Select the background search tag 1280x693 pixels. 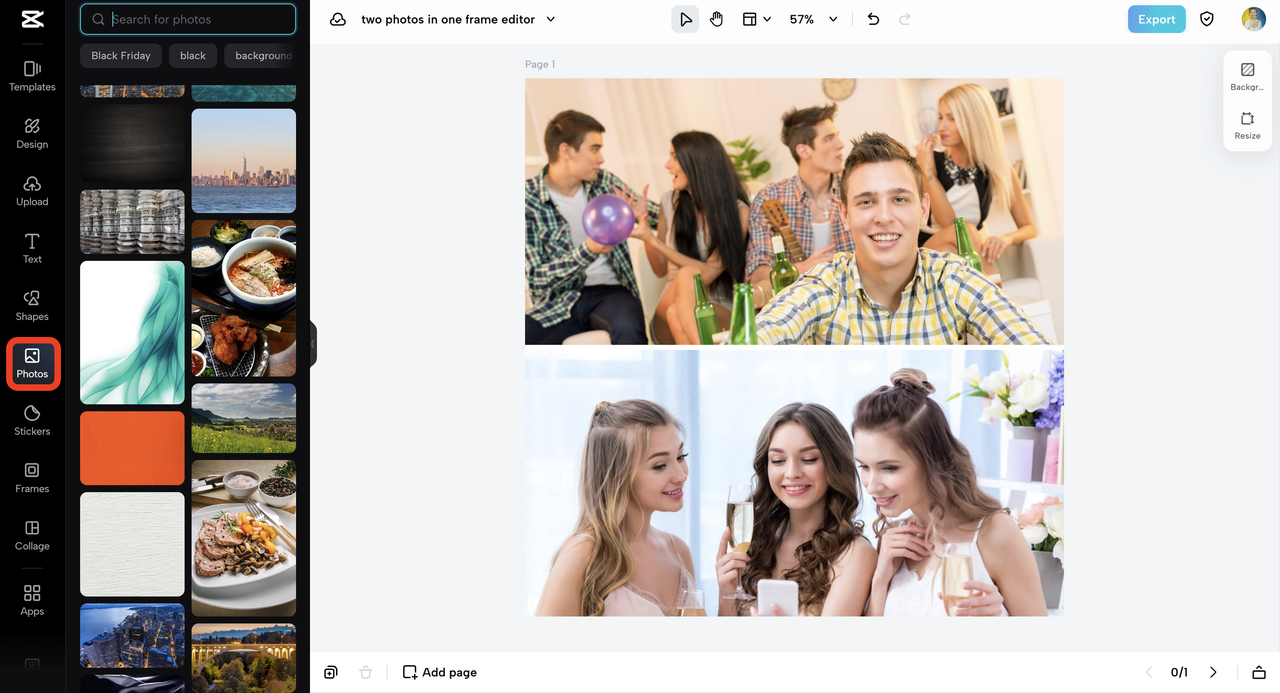point(262,56)
